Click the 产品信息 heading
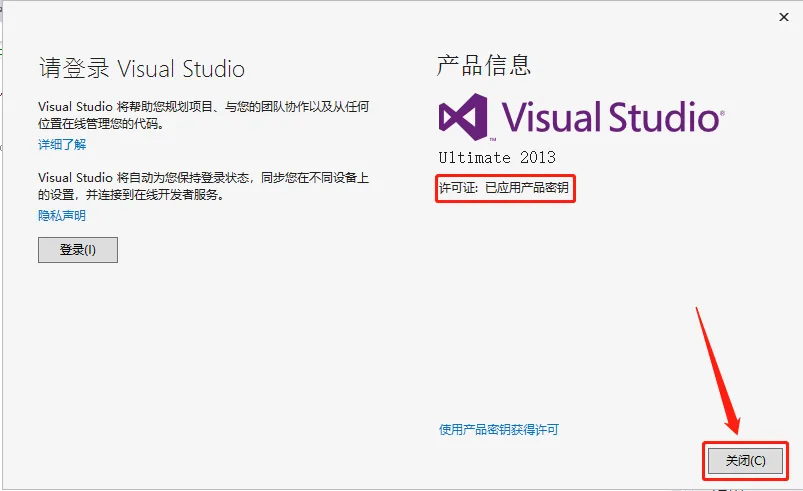 pos(483,66)
